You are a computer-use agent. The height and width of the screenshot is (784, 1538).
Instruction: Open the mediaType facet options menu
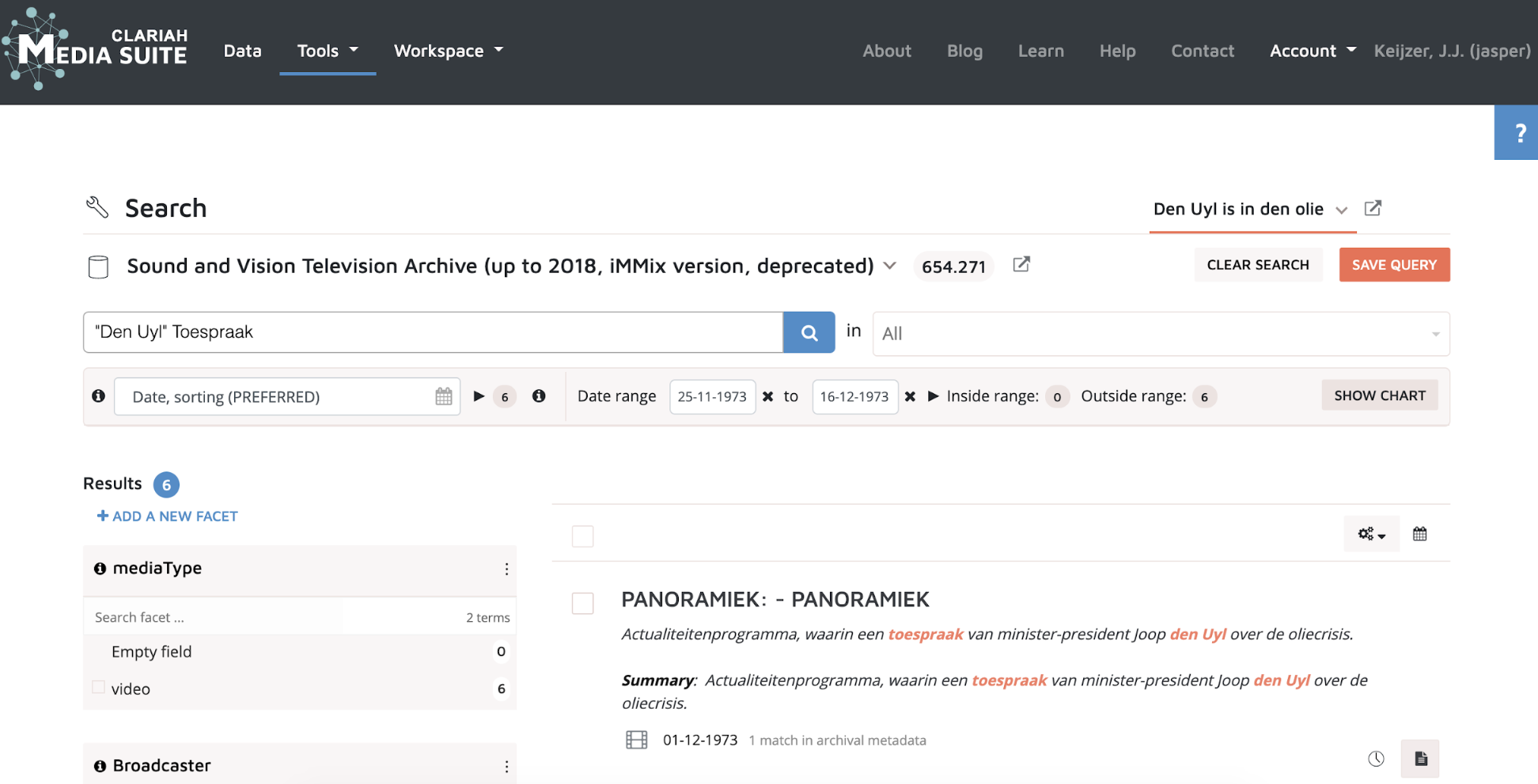point(506,569)
